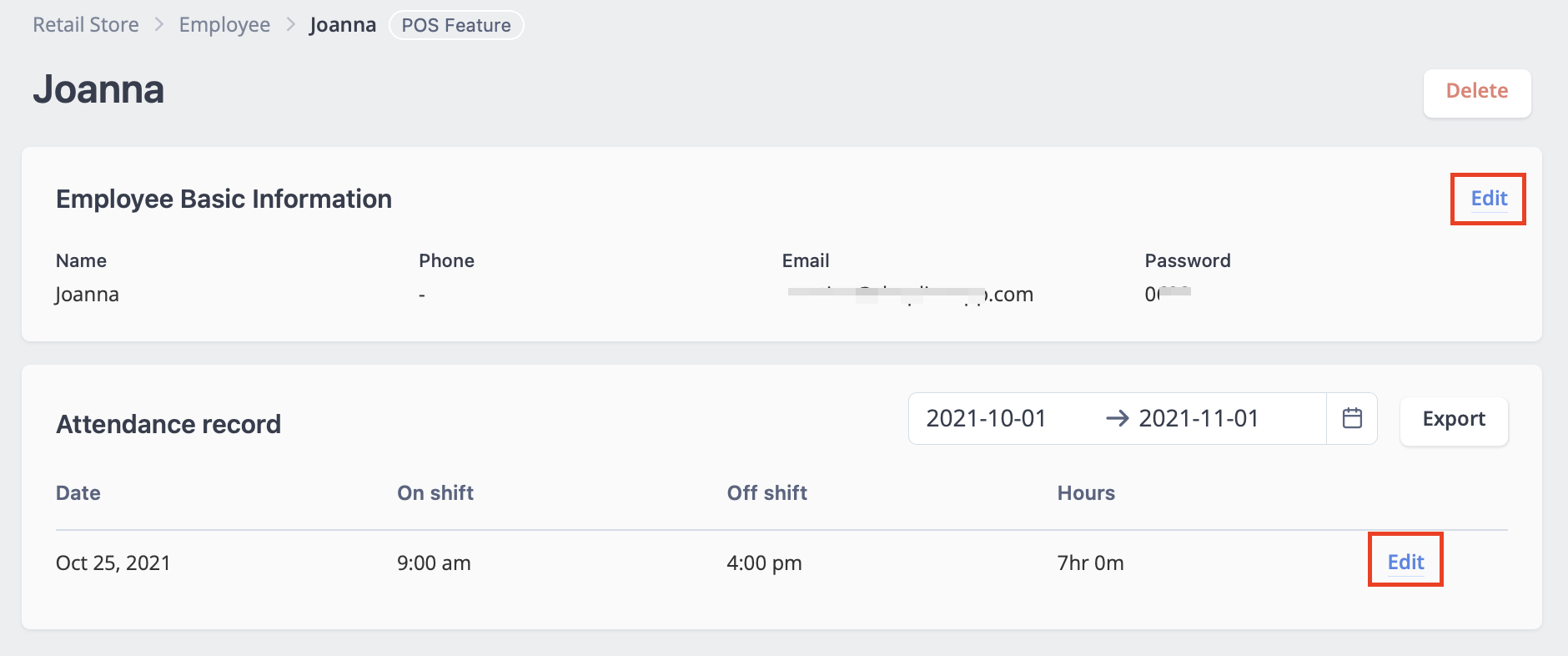
Task: Change the end date 2021-11-01
Action: point(1199,418)
